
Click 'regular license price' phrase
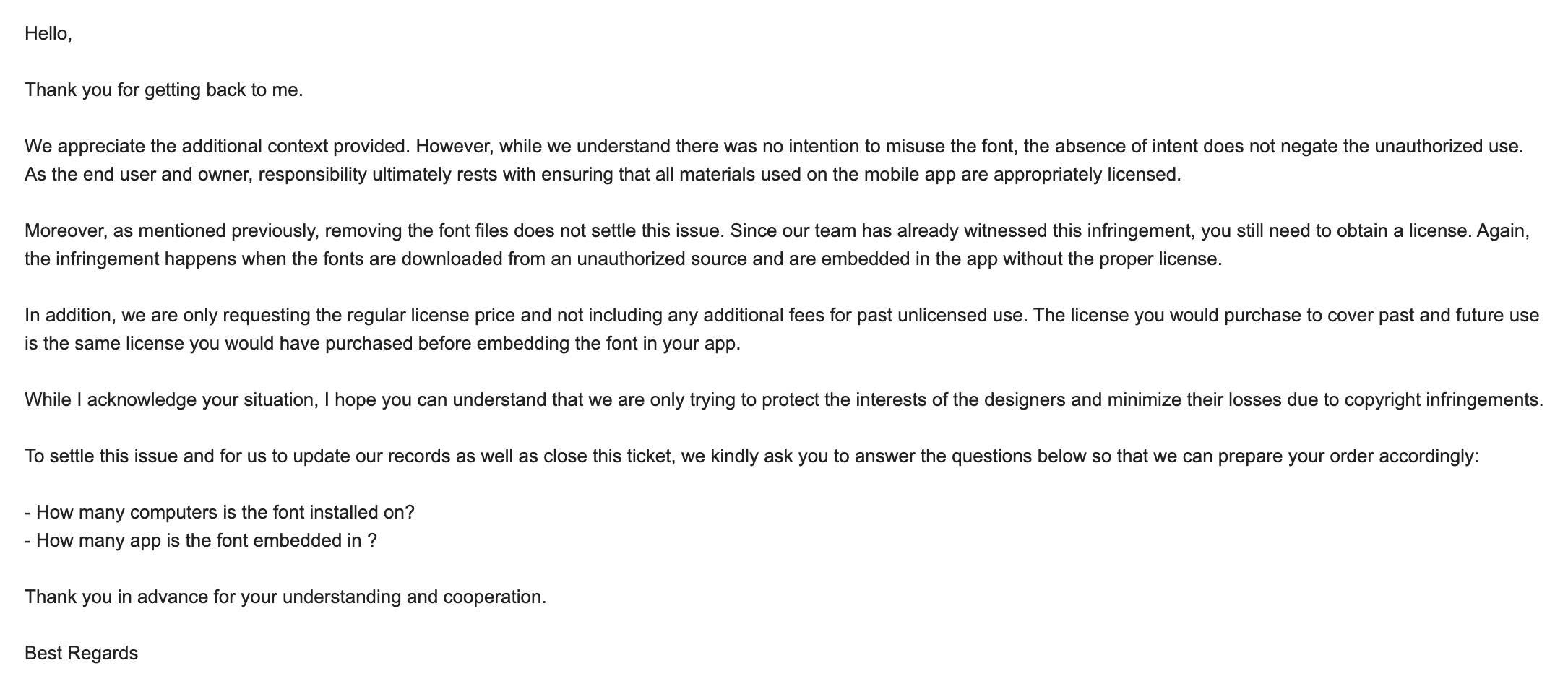click(431, 316)
